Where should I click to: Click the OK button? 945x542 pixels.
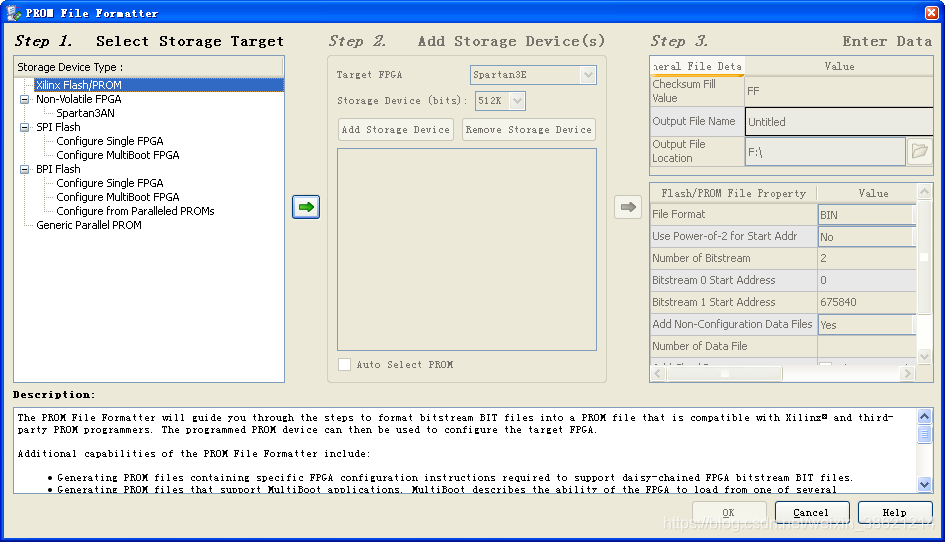729,512
